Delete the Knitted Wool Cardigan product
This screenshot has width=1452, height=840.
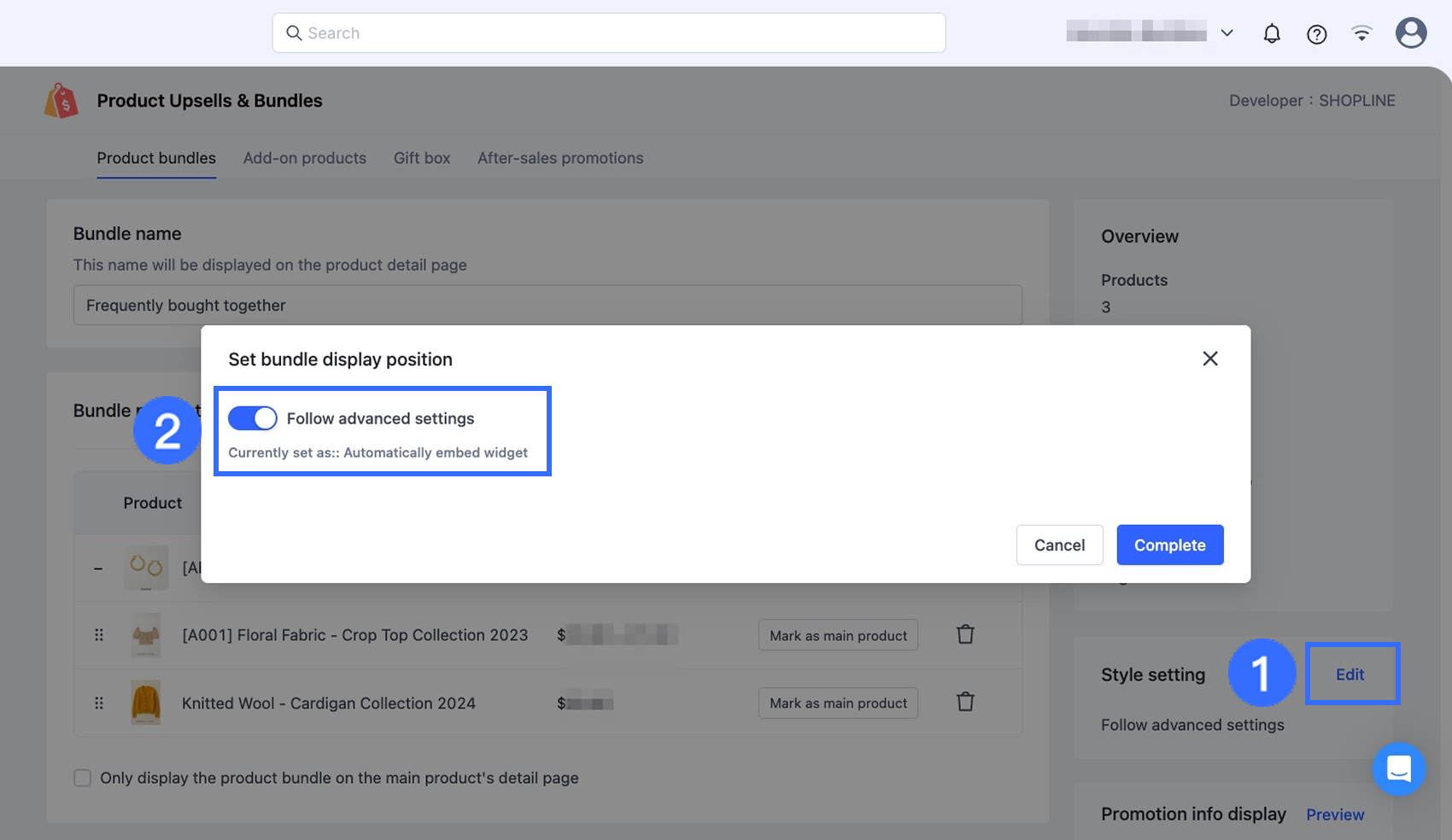pos(965,702)
